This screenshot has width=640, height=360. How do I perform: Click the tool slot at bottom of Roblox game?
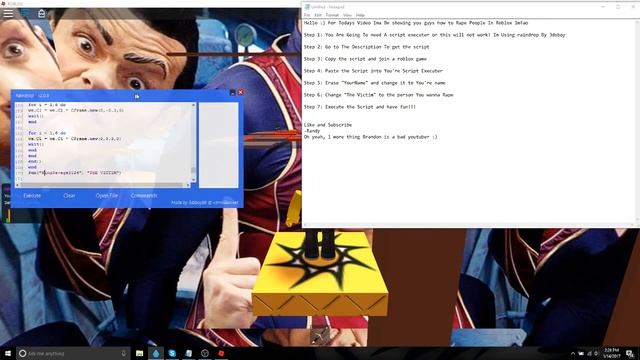click(320, 337)
